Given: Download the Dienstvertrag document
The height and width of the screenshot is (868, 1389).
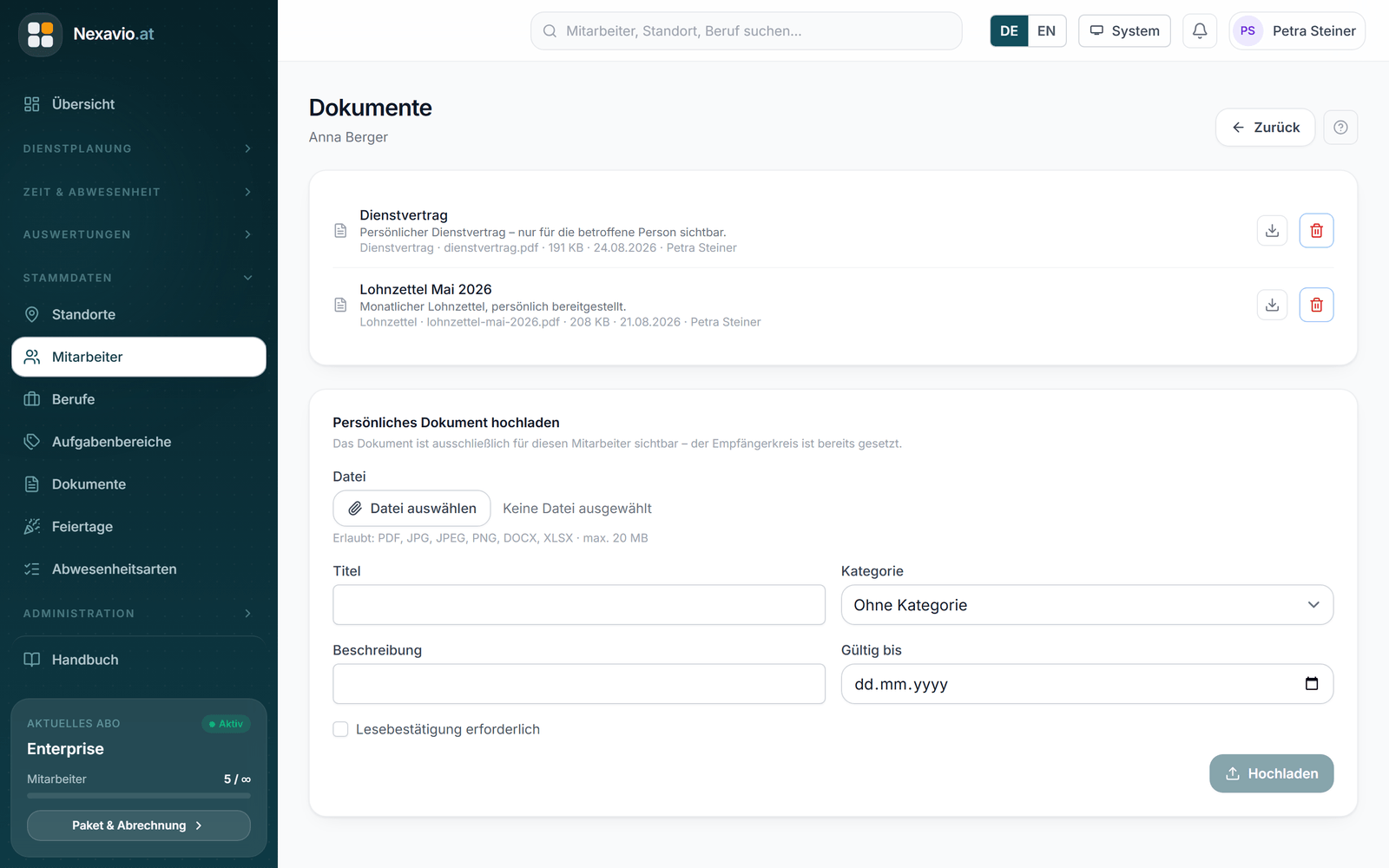Looking at the screenshot, I should coord(1272,231).
